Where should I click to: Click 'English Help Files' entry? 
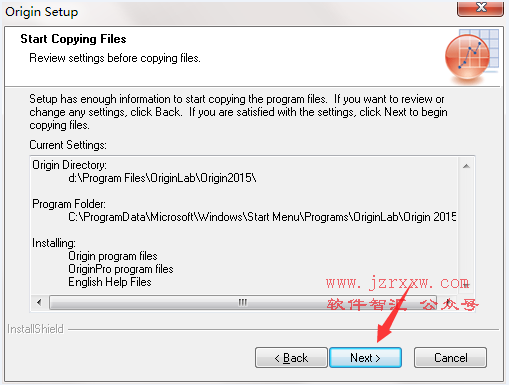110,282
